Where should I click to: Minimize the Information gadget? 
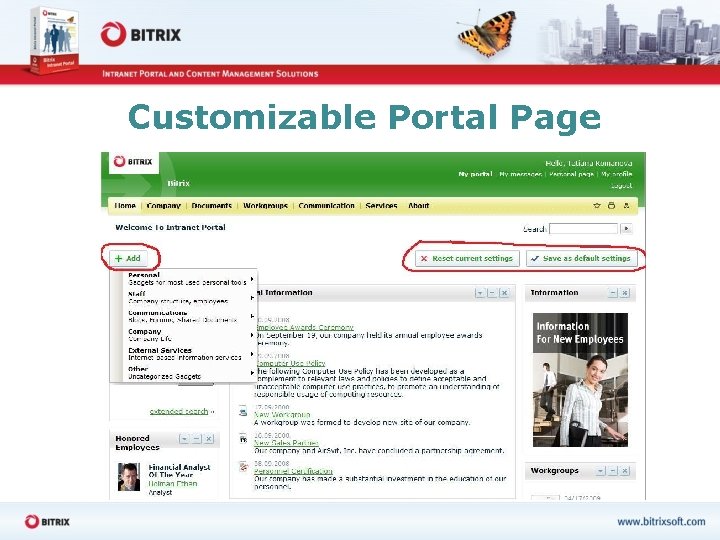(x=613, y=293)
